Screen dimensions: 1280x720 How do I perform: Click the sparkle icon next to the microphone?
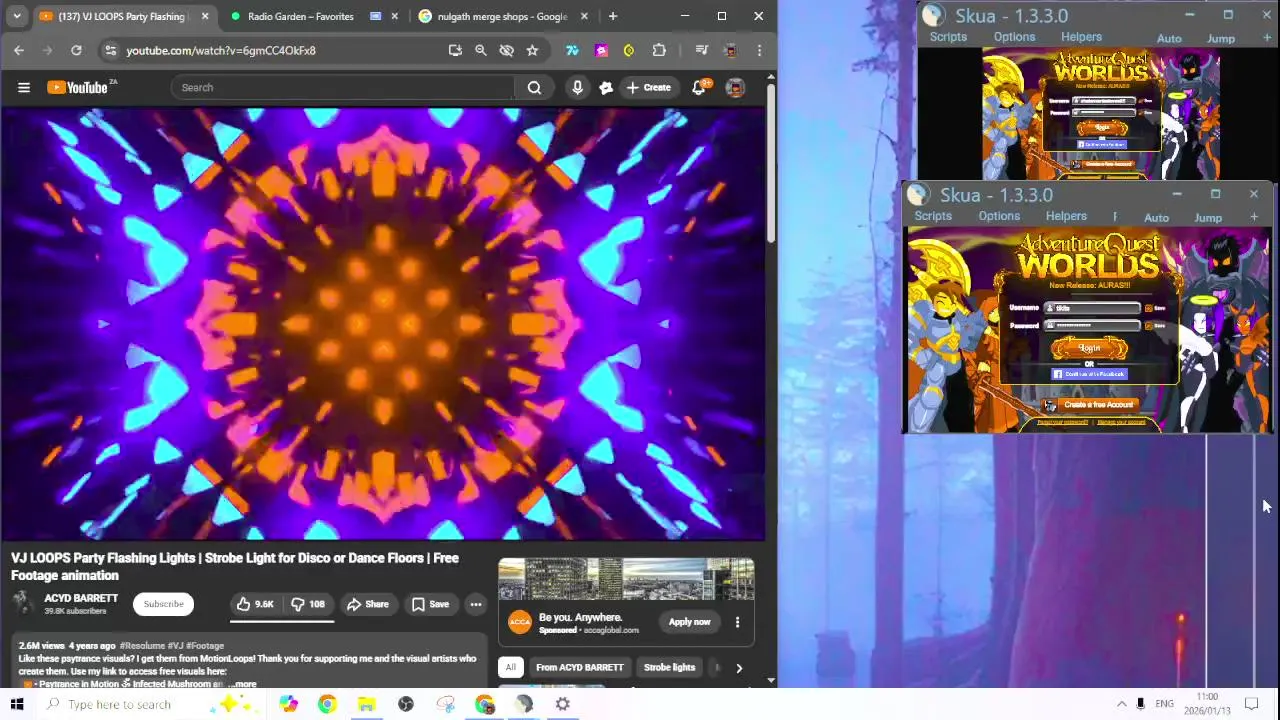coord(606,88)
